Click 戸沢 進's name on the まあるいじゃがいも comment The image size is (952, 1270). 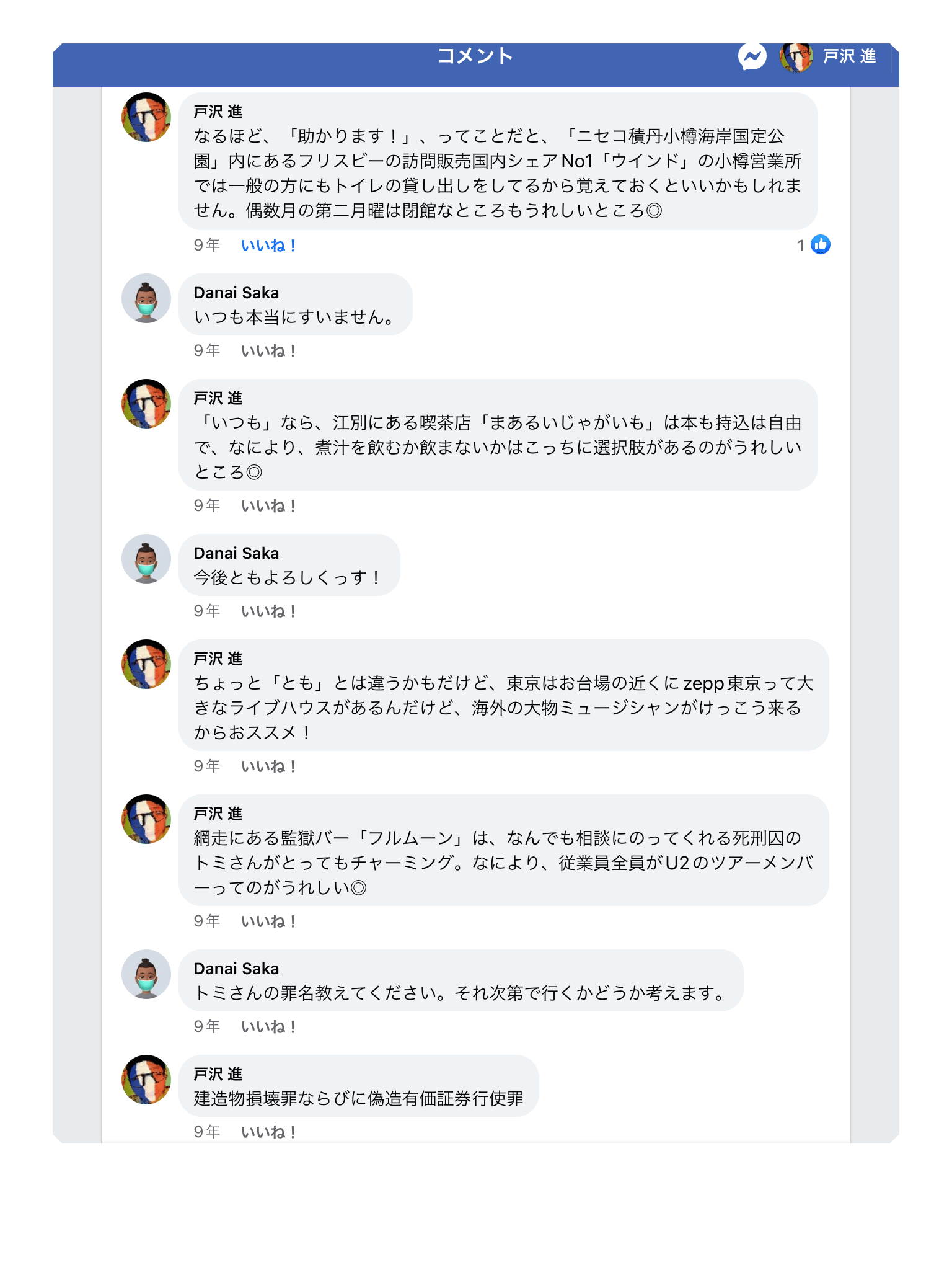[x=218, y=398]
